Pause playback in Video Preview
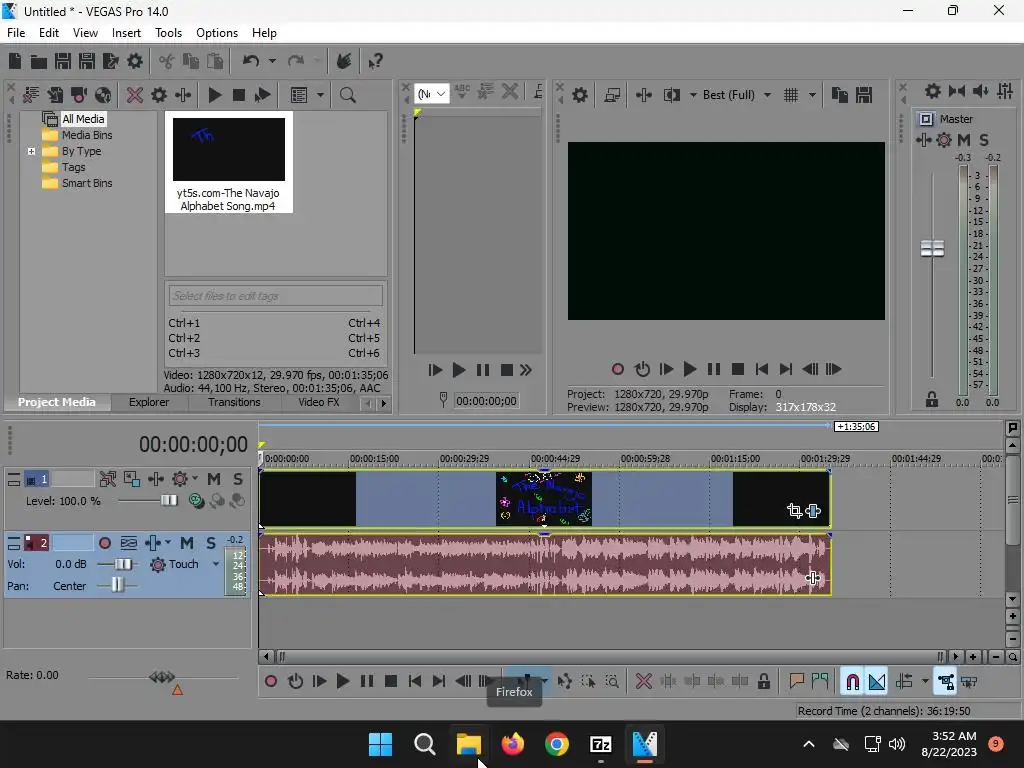 pyautogui.click(x=714, y=370)
